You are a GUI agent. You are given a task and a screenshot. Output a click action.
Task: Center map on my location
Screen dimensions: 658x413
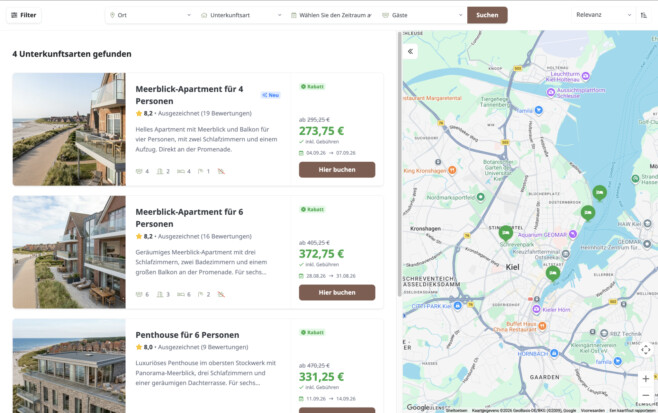coord(645,349)
